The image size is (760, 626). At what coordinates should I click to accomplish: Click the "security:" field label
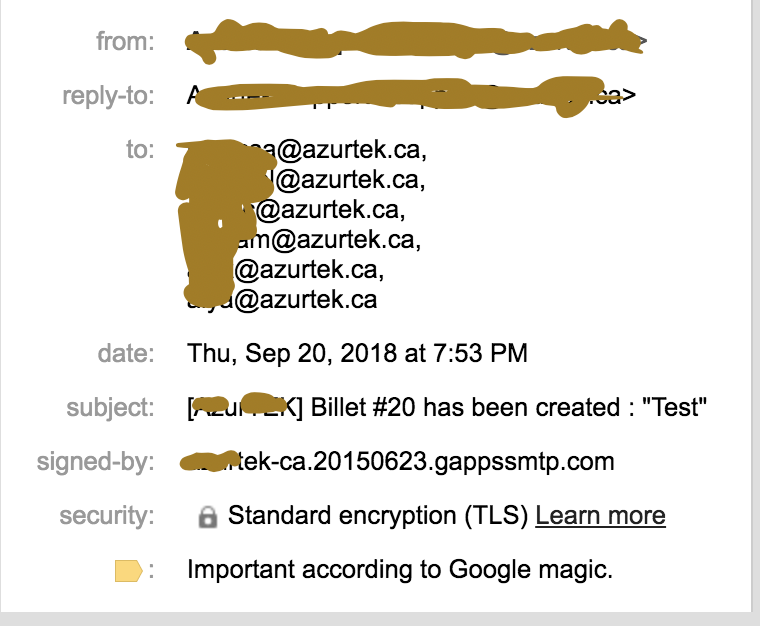107,516
